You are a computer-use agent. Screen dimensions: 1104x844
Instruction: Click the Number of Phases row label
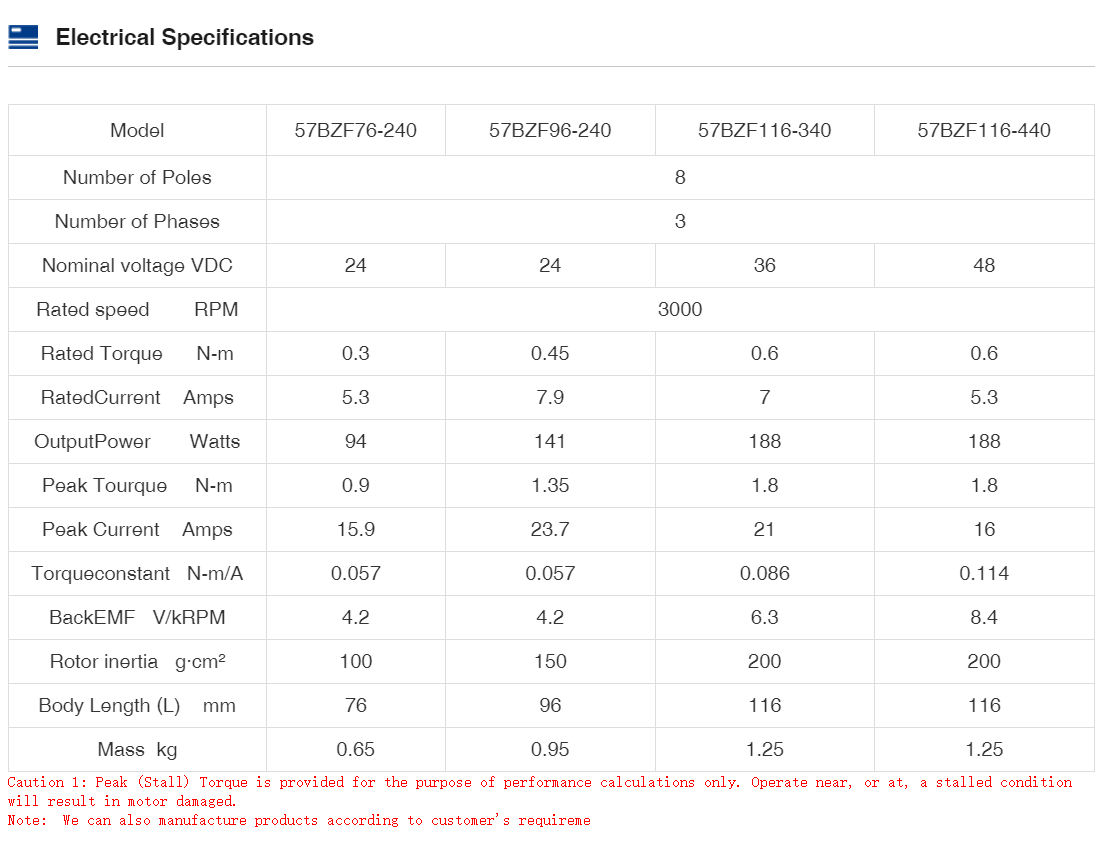[x=137, y=221]
